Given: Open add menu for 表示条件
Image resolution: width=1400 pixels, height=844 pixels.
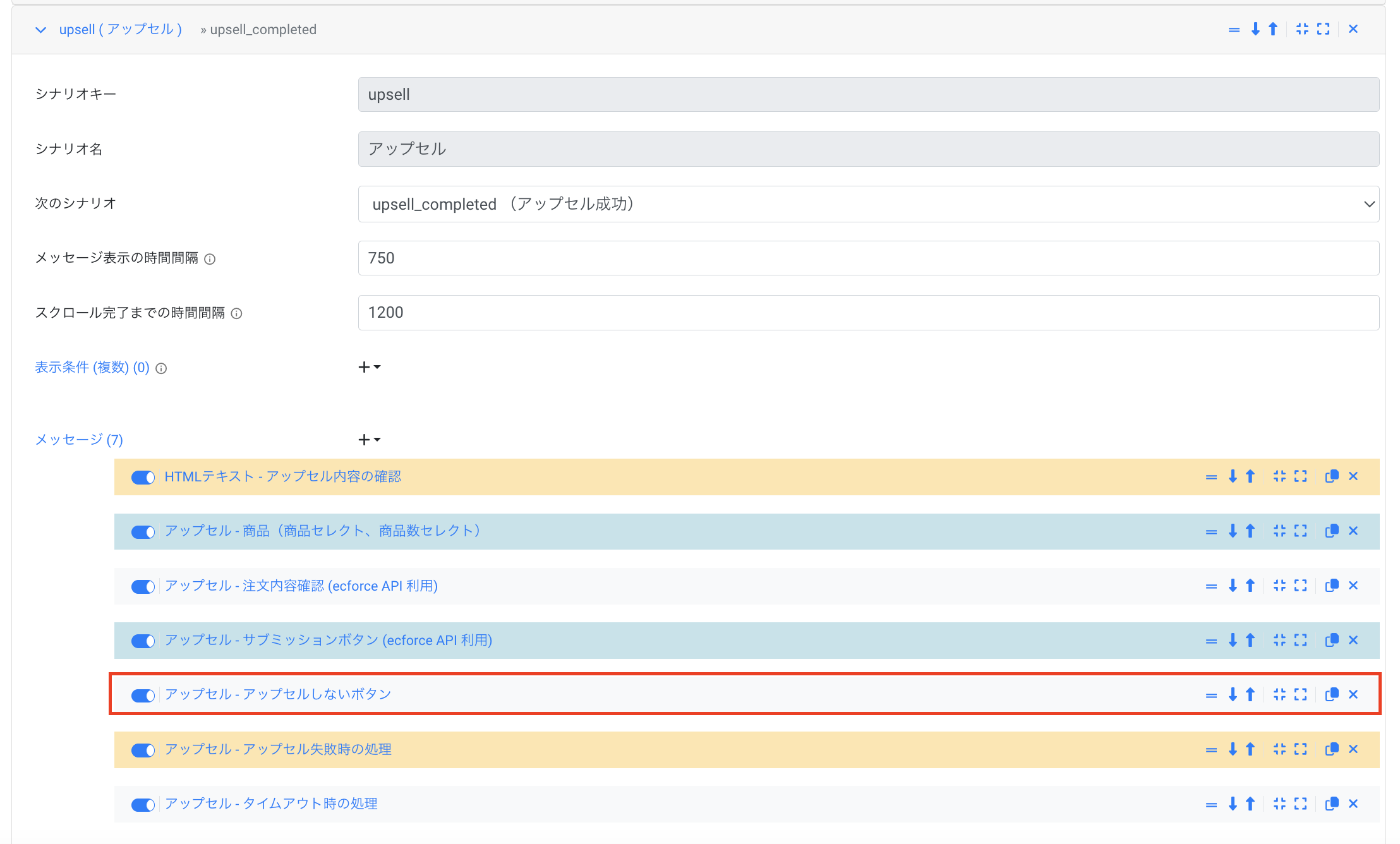Looking at the screenshot, I should click(x=369, y=367).
